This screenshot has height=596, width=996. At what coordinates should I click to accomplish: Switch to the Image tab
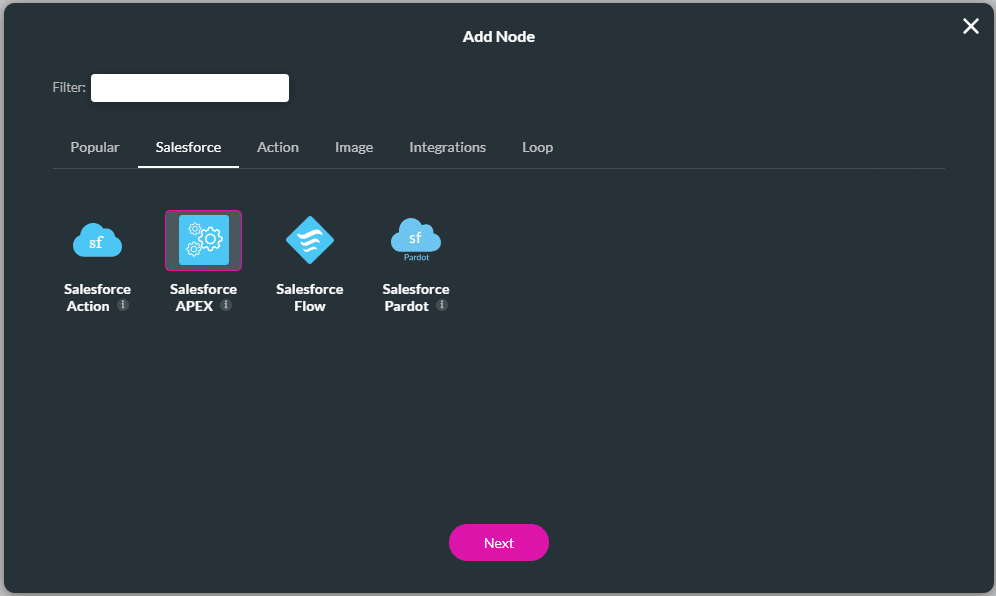(354, 147)
